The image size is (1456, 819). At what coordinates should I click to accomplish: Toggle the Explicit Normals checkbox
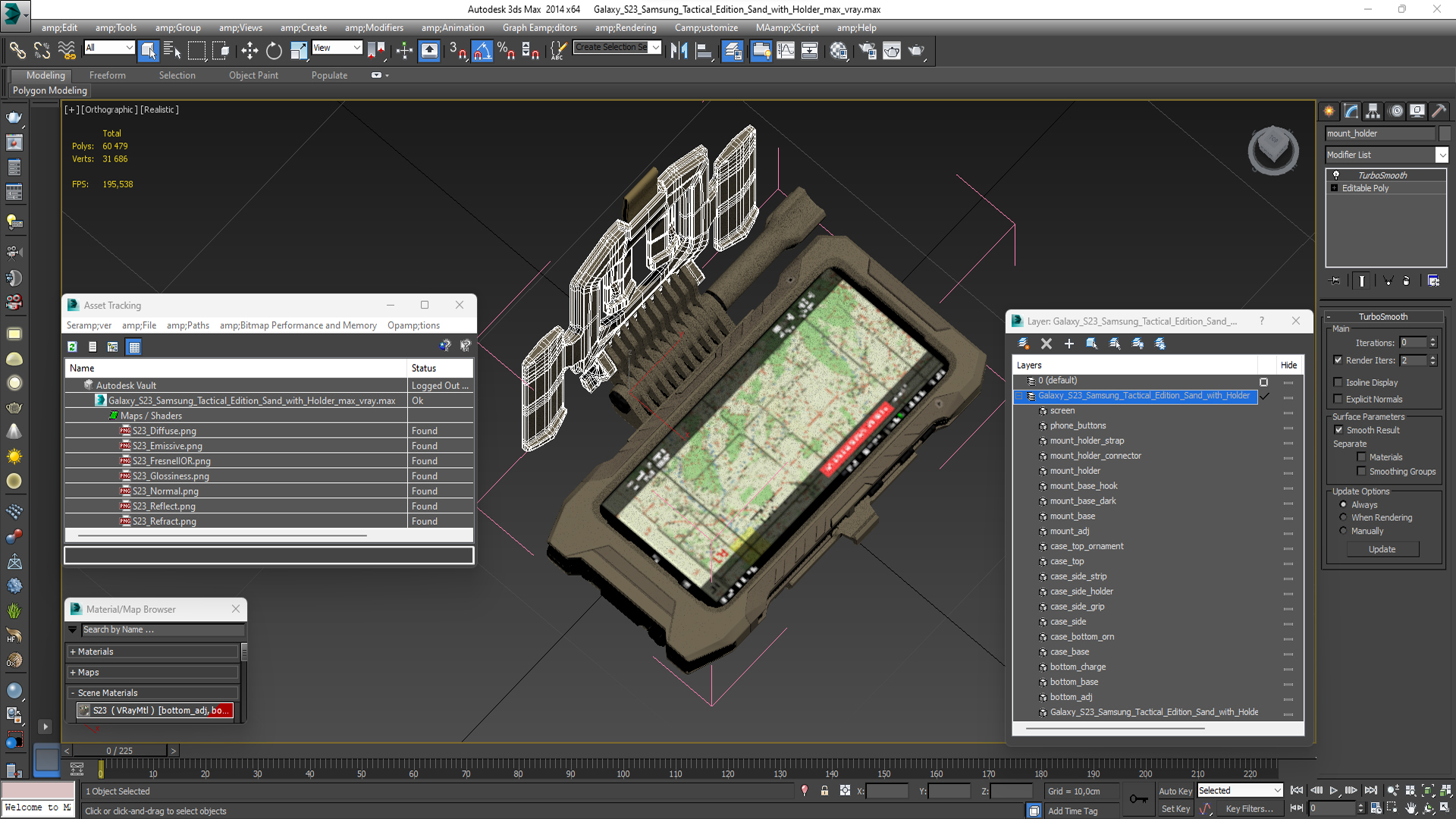tap(1338, 399)
